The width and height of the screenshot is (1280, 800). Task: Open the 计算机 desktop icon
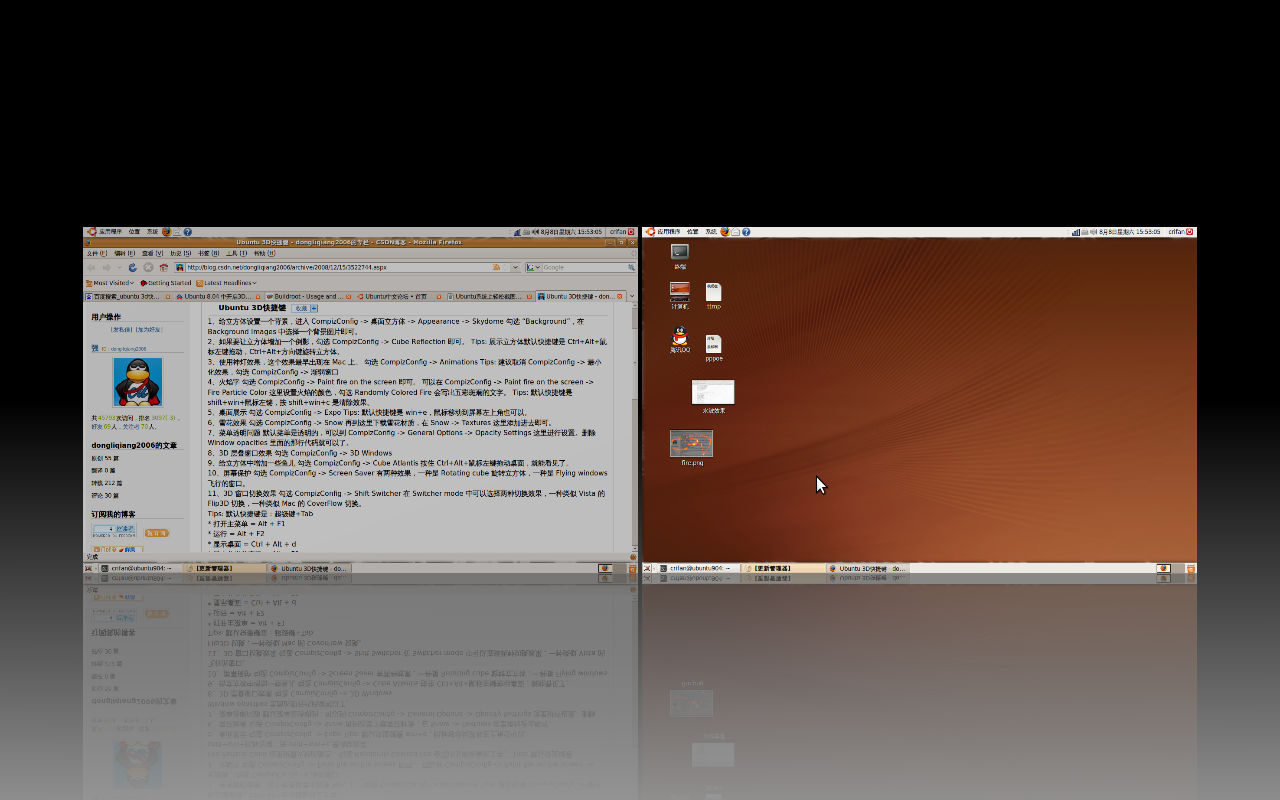click(x=680, y=295)
